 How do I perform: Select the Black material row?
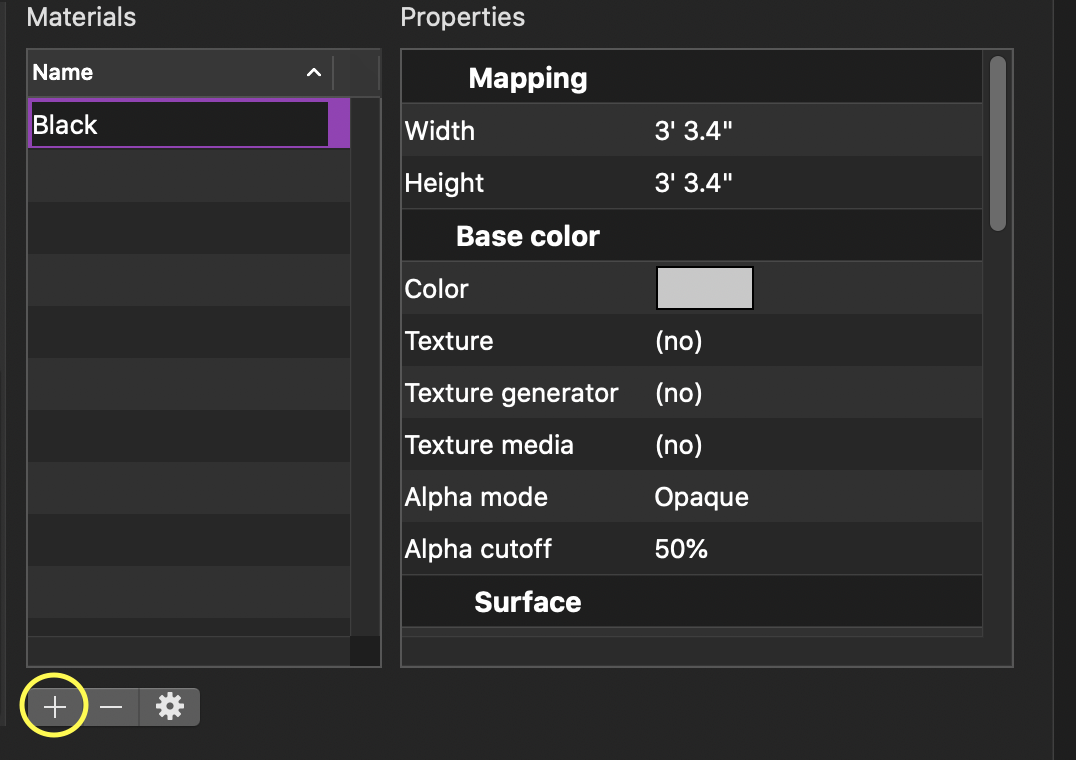[189, 124]
